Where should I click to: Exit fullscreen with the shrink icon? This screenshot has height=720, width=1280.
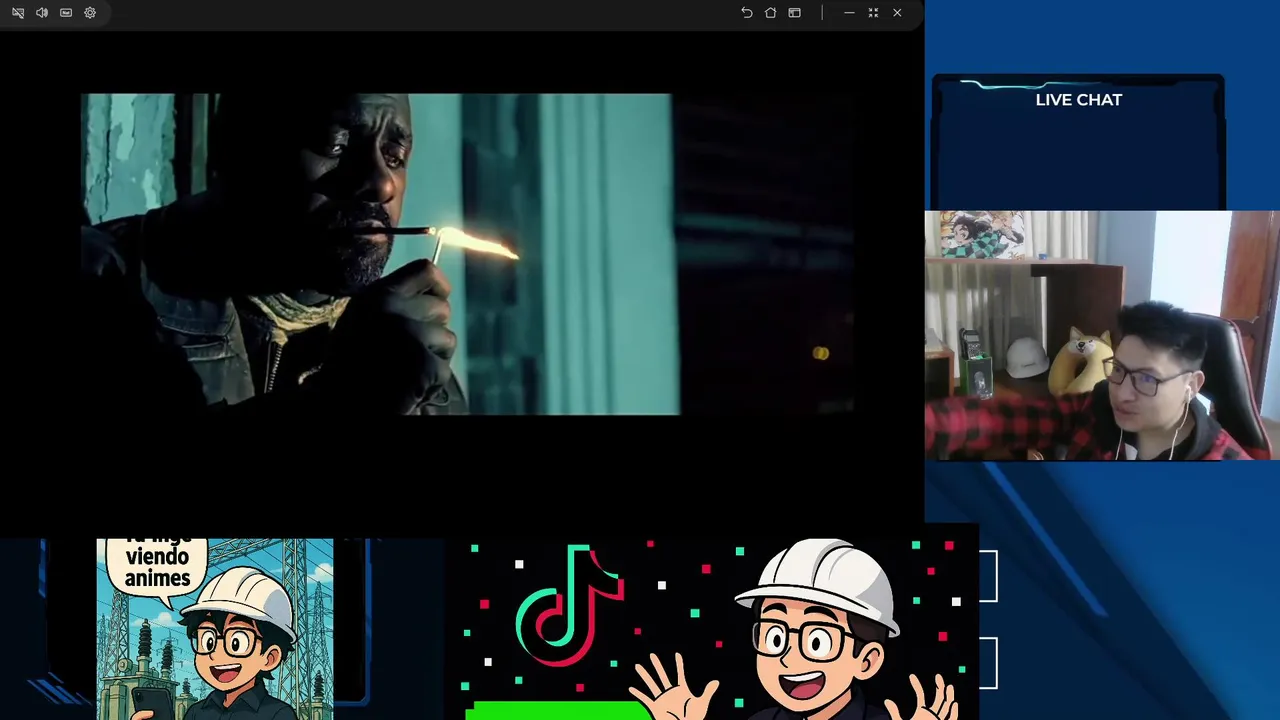pos(873,13)
